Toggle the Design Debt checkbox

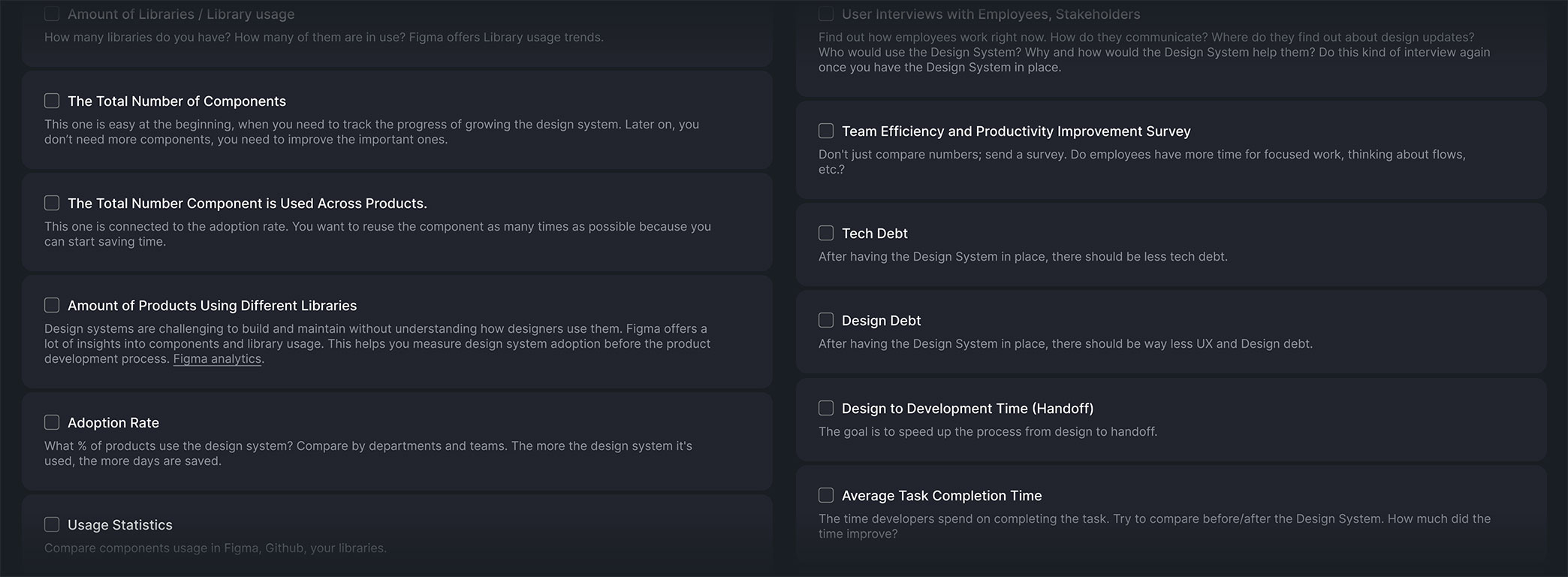[x=826, y=320]
